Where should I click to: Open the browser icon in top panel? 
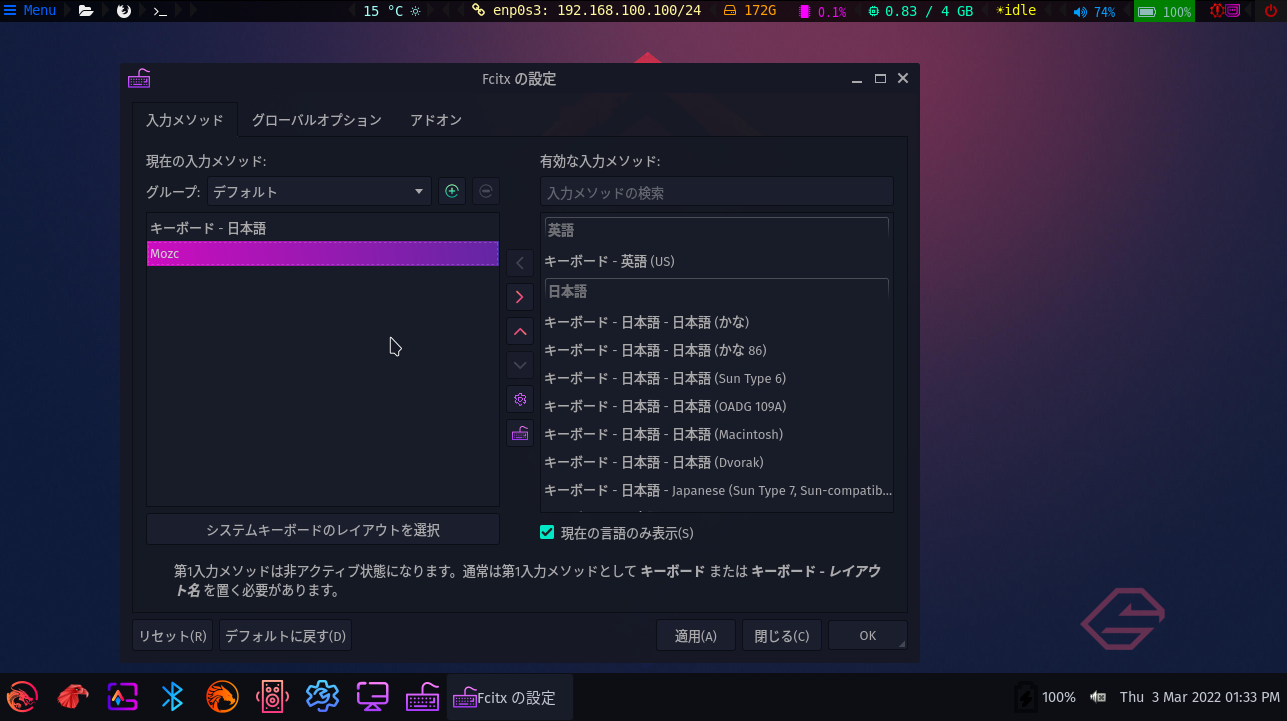pyautogui.click(x=123, y=11)
